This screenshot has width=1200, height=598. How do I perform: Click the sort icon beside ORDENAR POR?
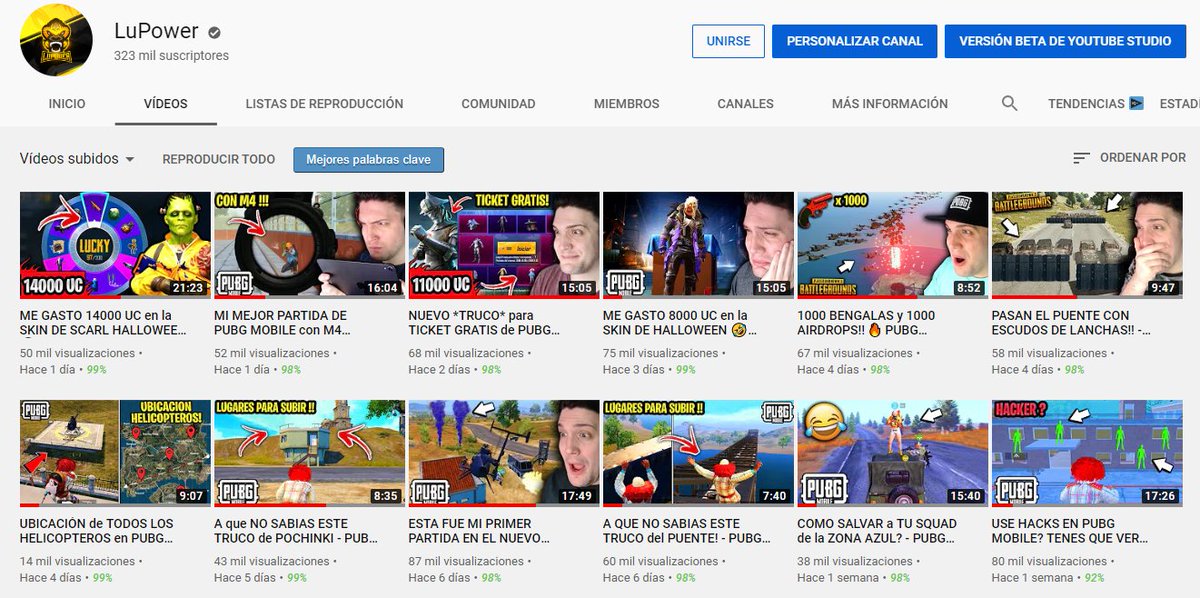point(1081,158)
